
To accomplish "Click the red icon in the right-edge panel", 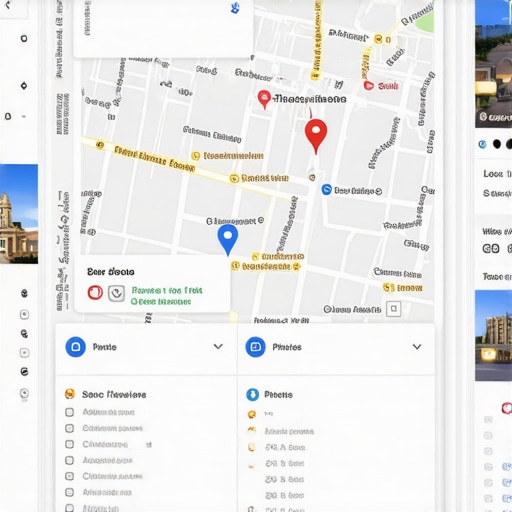I will [x=507, y=408].
